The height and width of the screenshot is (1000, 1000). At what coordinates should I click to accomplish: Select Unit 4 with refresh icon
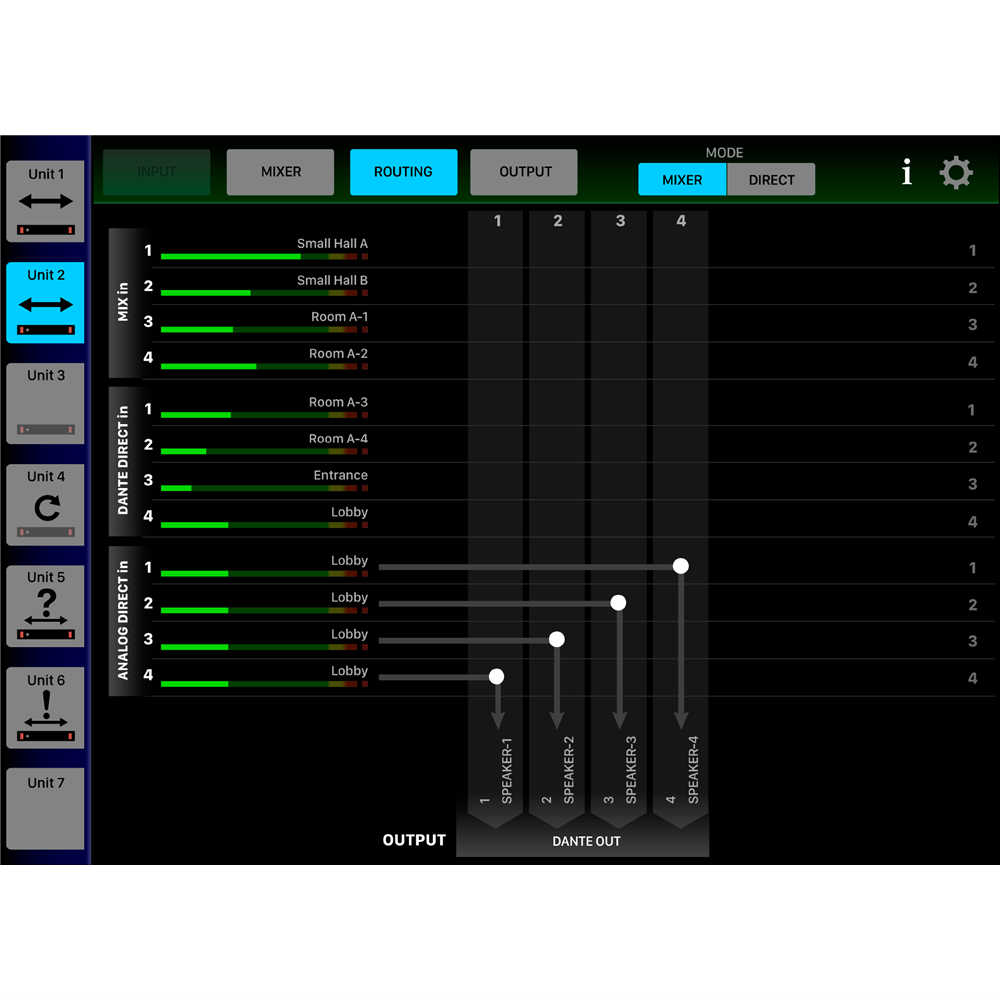(x=46, y=504)
